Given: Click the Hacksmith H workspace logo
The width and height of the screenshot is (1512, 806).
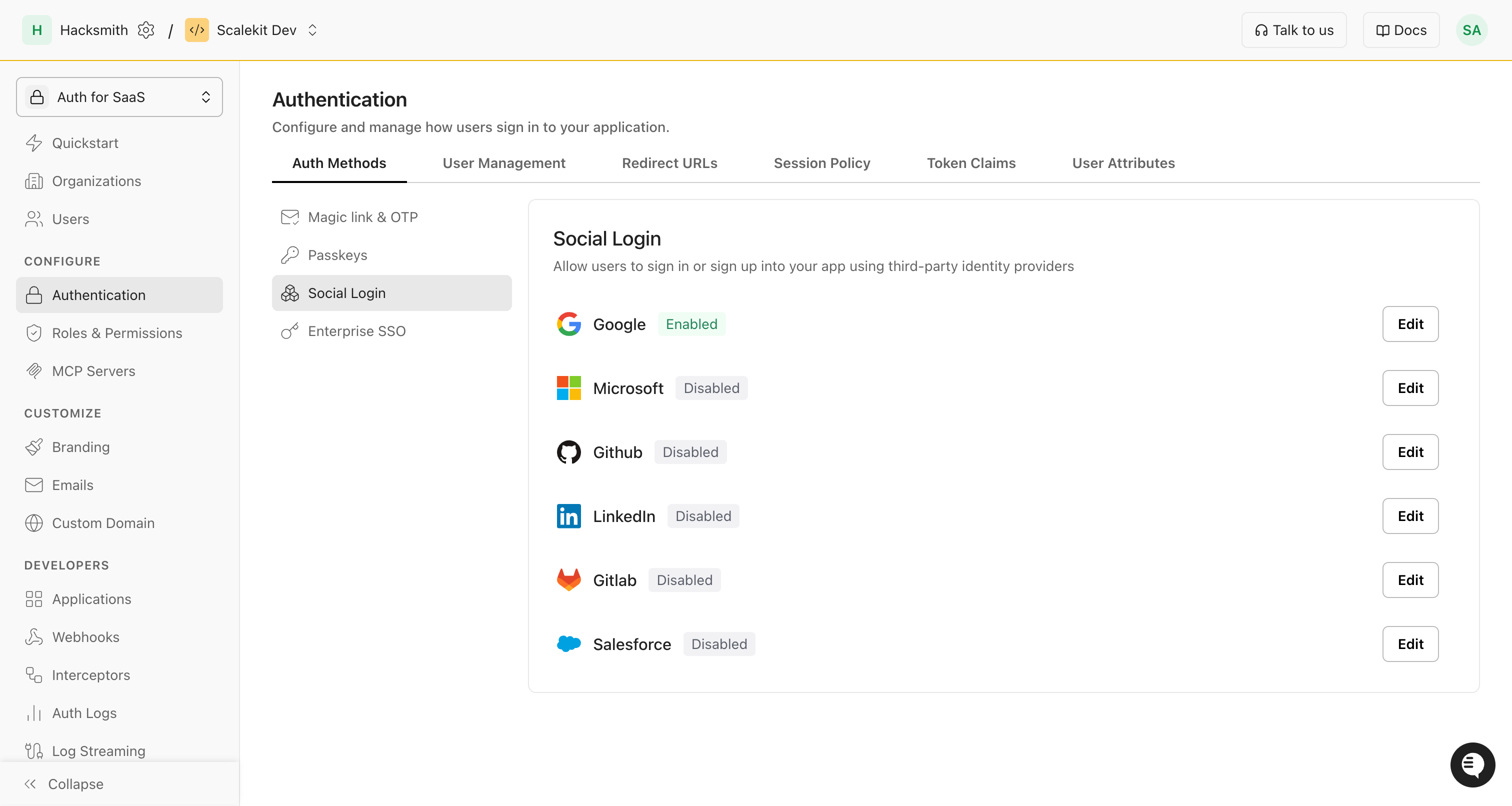Looking at the screenshot, I should [37, 30].
